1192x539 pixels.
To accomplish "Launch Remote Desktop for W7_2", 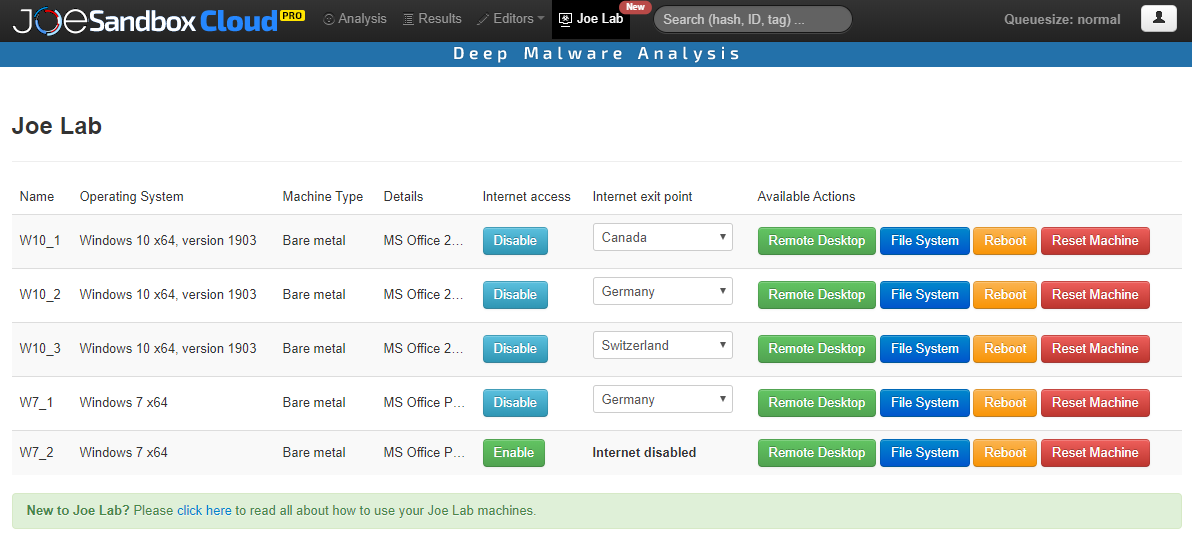I will click(817, 453).
